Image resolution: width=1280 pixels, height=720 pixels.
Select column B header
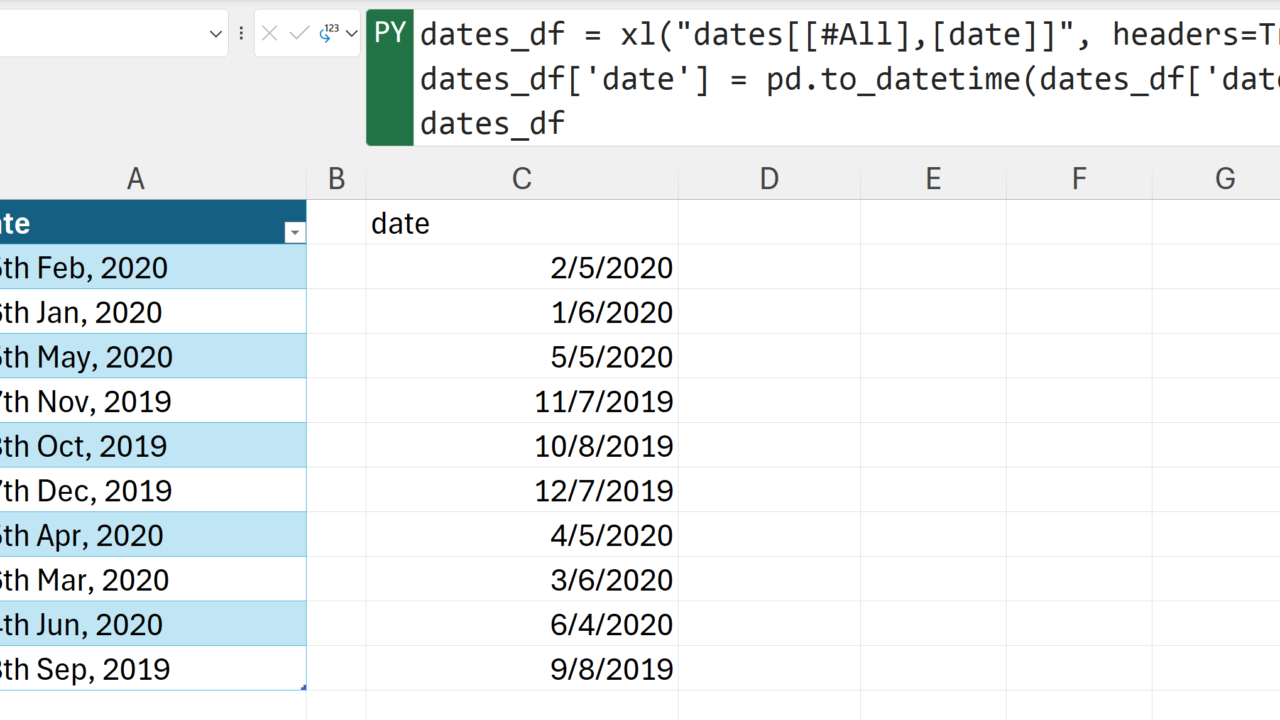click(336, 179)
